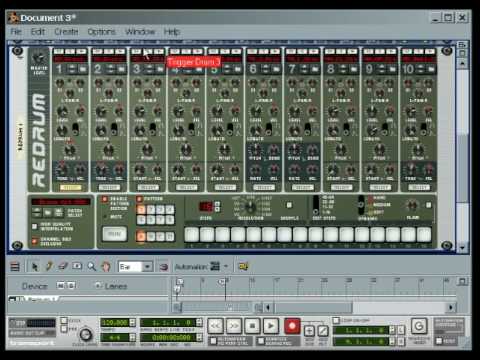
Task: Select pattern 1 button
Action: [x=141, y=210]
